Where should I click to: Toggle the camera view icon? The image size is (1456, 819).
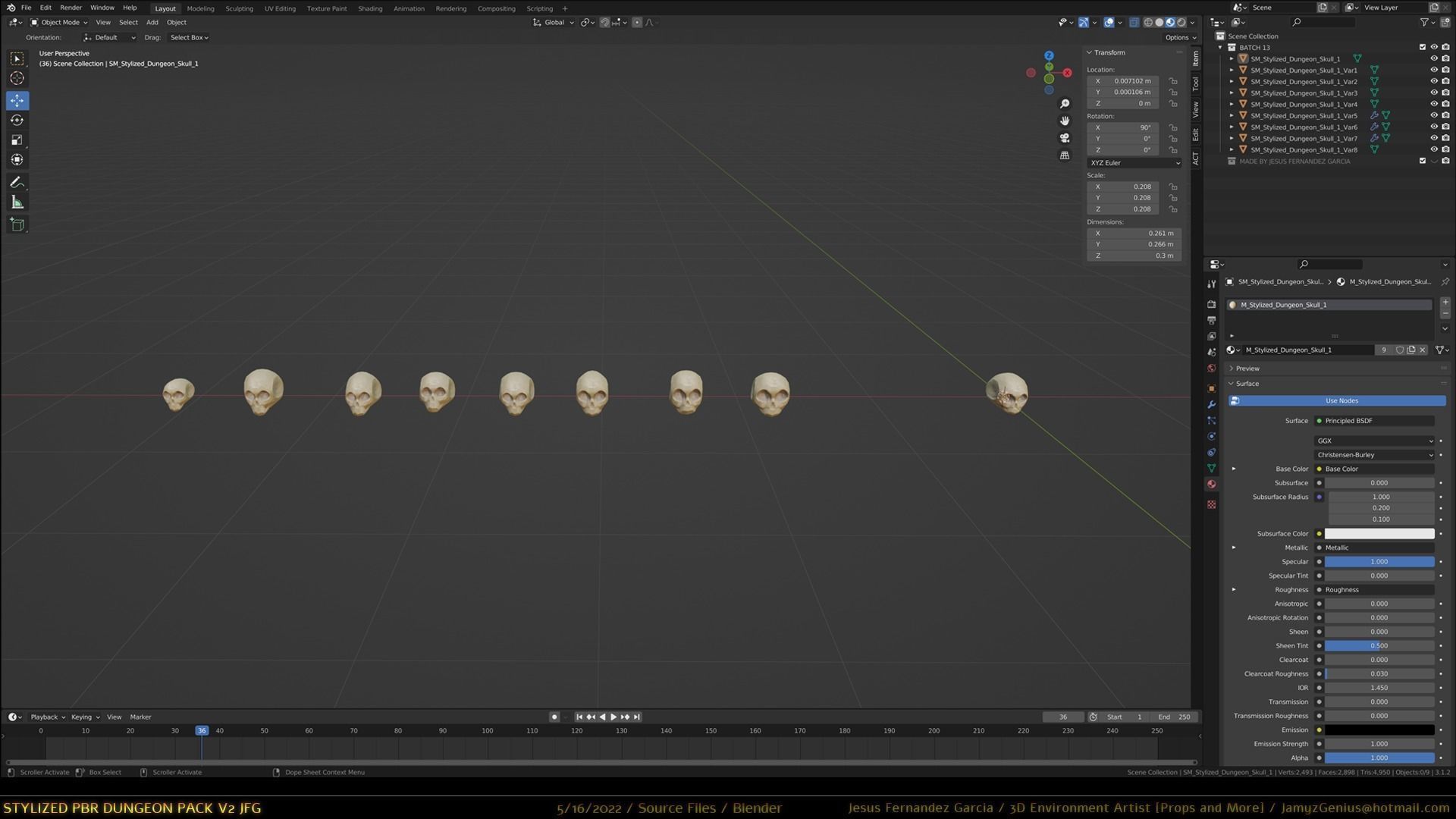click(x=1065, y=138)
